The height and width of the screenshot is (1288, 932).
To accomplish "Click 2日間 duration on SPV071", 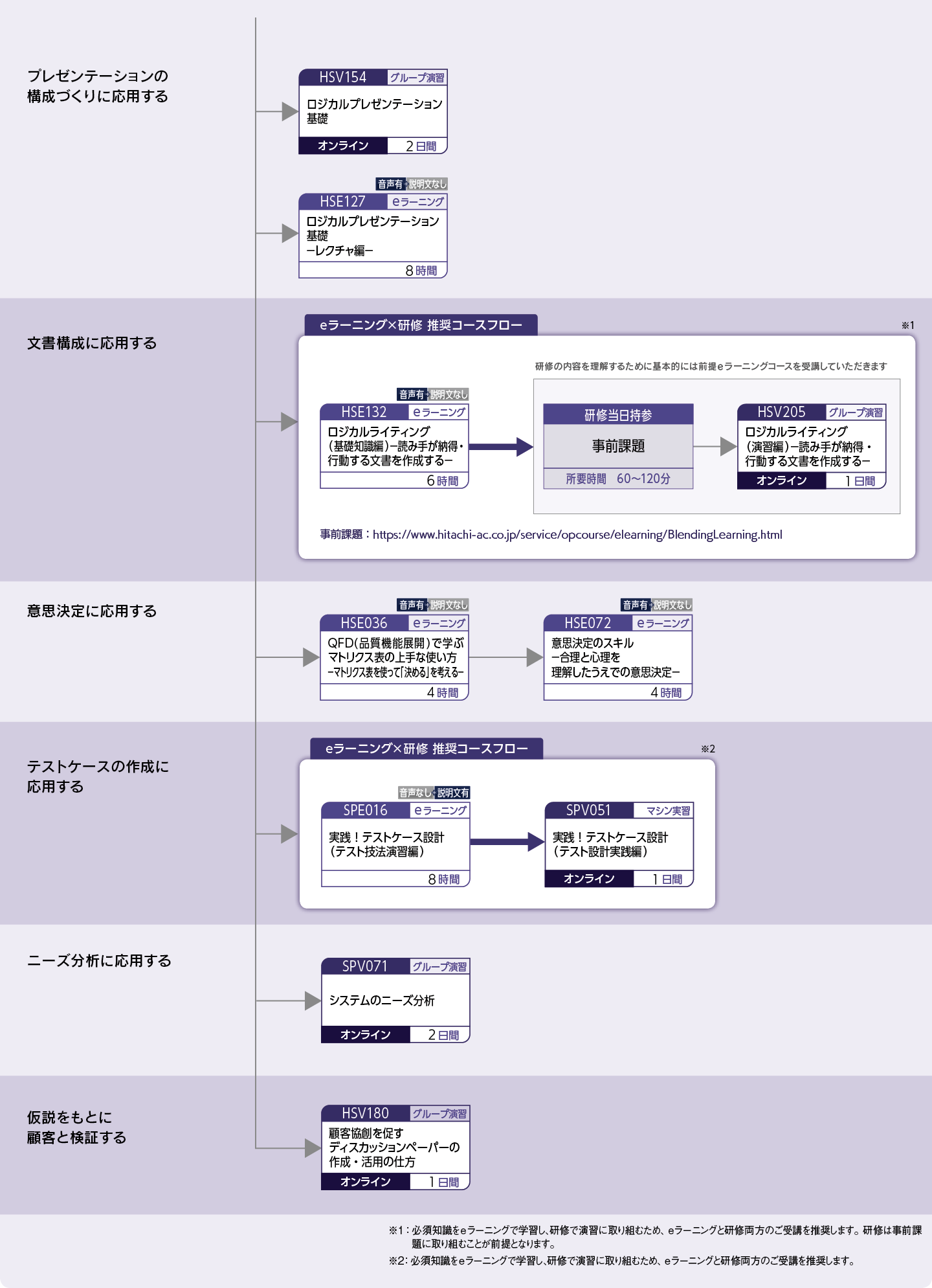I will pos(443,1035).
